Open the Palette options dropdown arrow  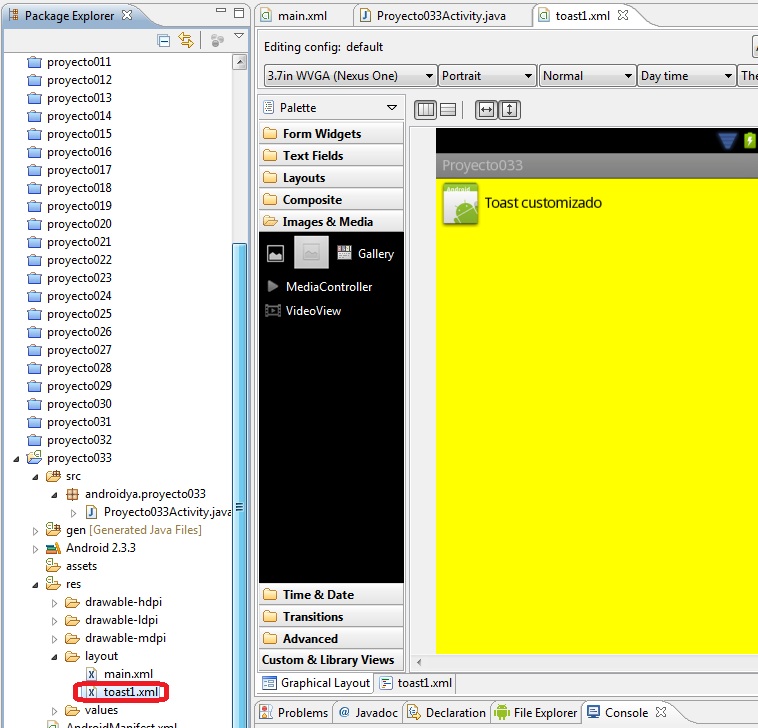(392, 107)
